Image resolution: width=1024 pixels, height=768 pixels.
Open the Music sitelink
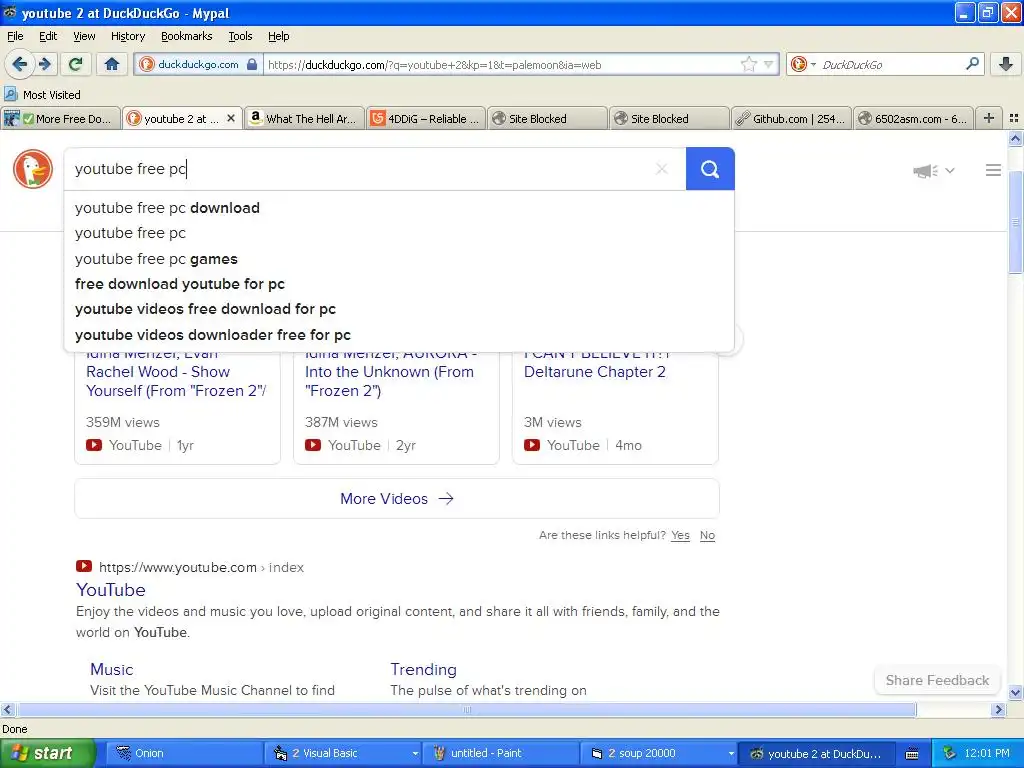click(112, 669)
